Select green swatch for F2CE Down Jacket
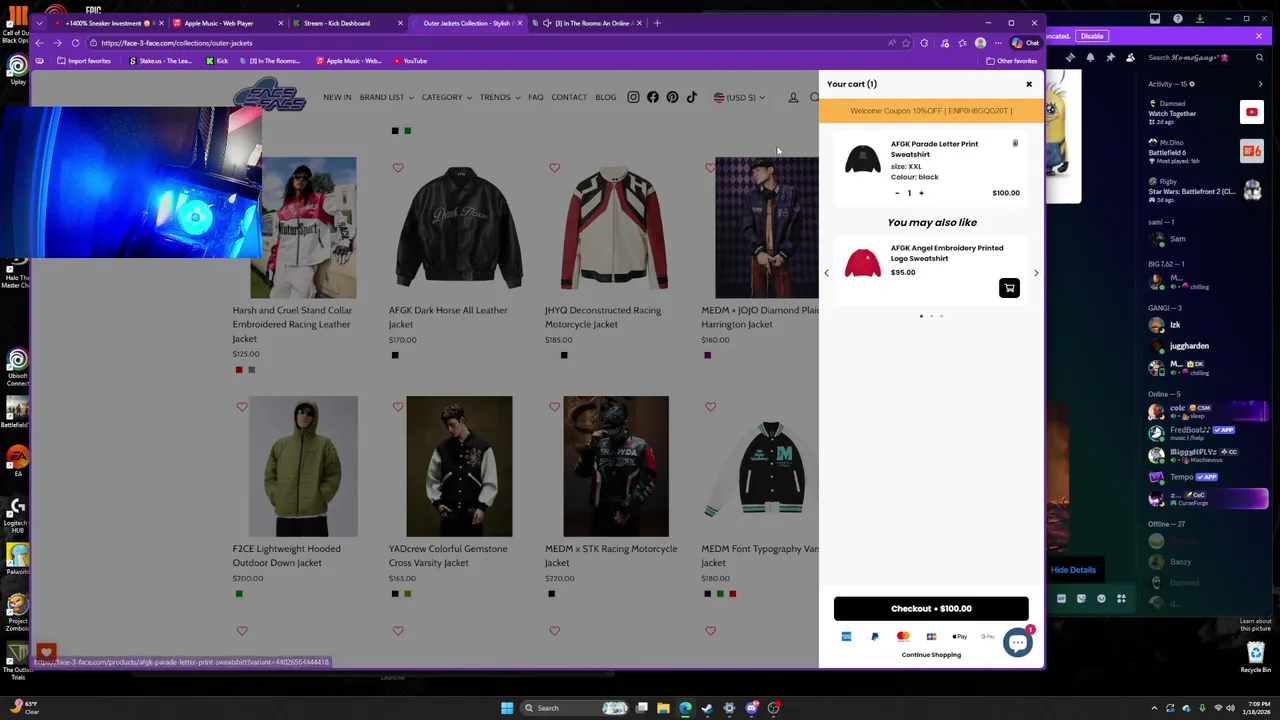1280x720 pixels. click(239, 594)
